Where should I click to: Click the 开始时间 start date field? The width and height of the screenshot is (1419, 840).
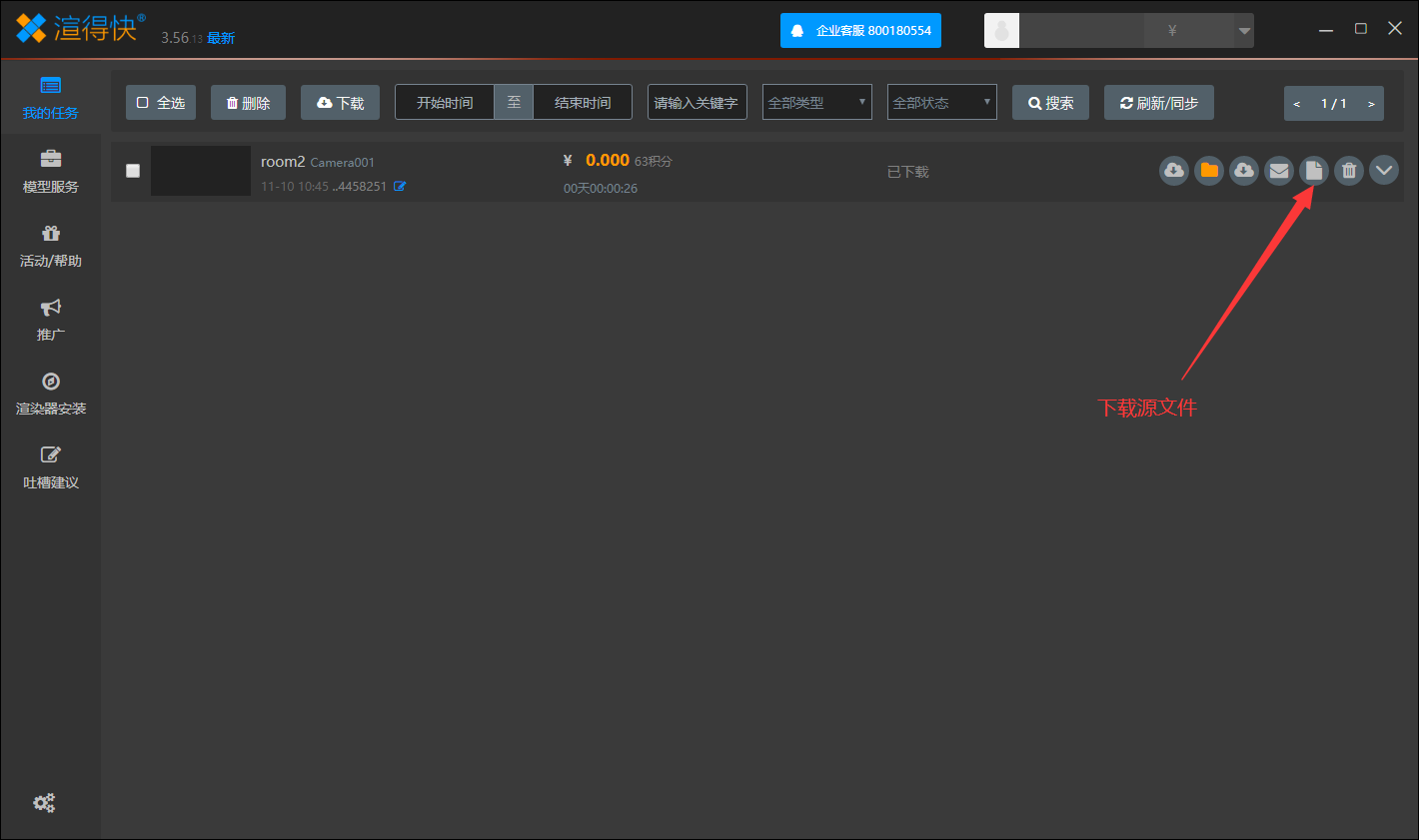click(445, 103)
